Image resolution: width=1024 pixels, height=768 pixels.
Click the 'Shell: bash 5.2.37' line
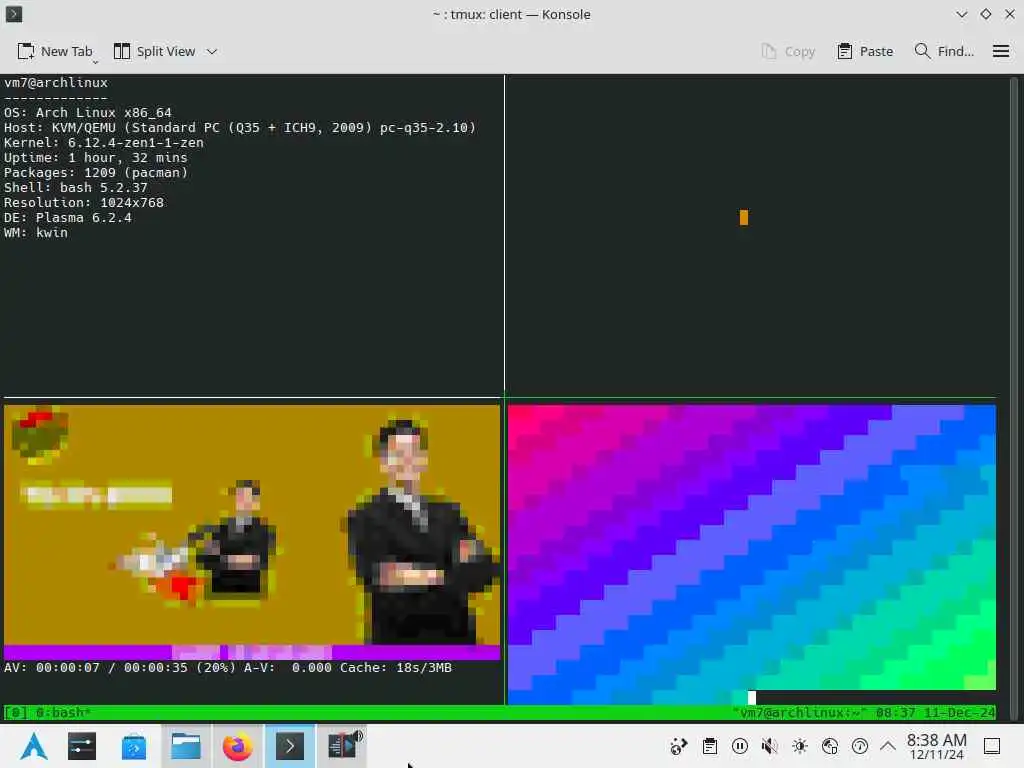[x=76, y=187]
